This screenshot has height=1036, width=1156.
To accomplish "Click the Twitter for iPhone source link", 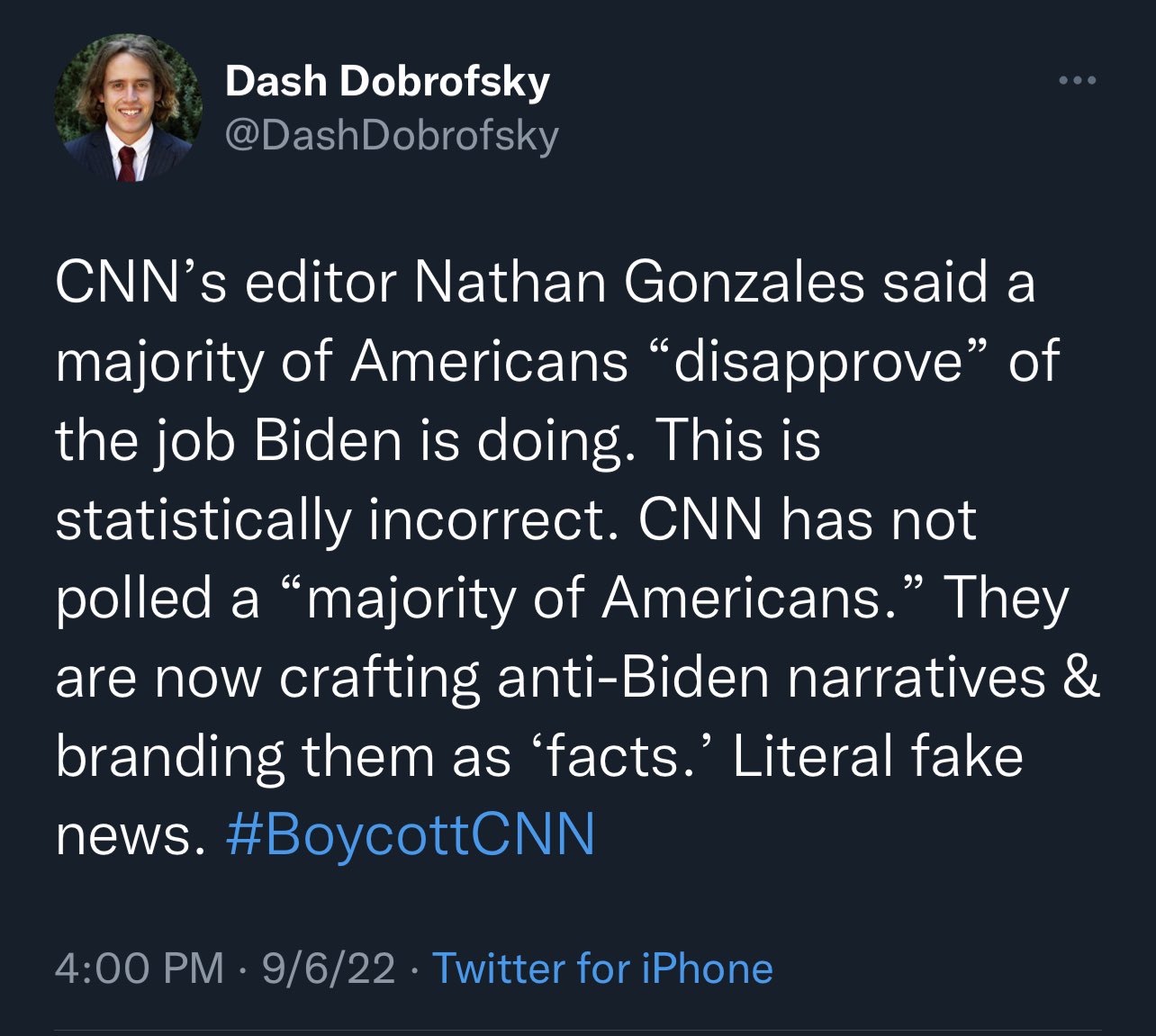I will pyautogui.click(x=602, y=969).
